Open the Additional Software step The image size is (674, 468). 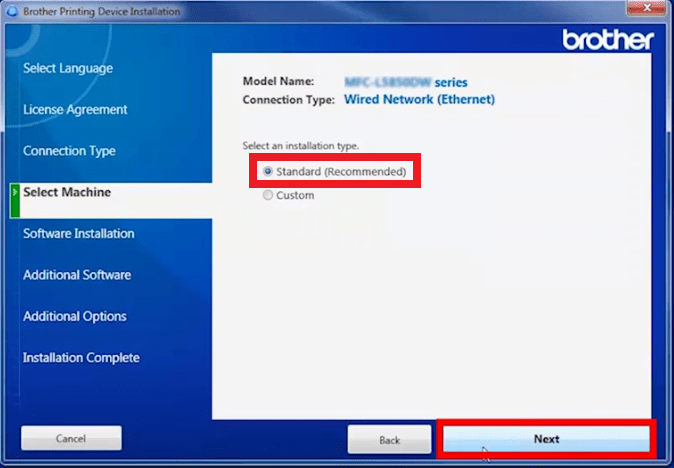click(77, 275)
